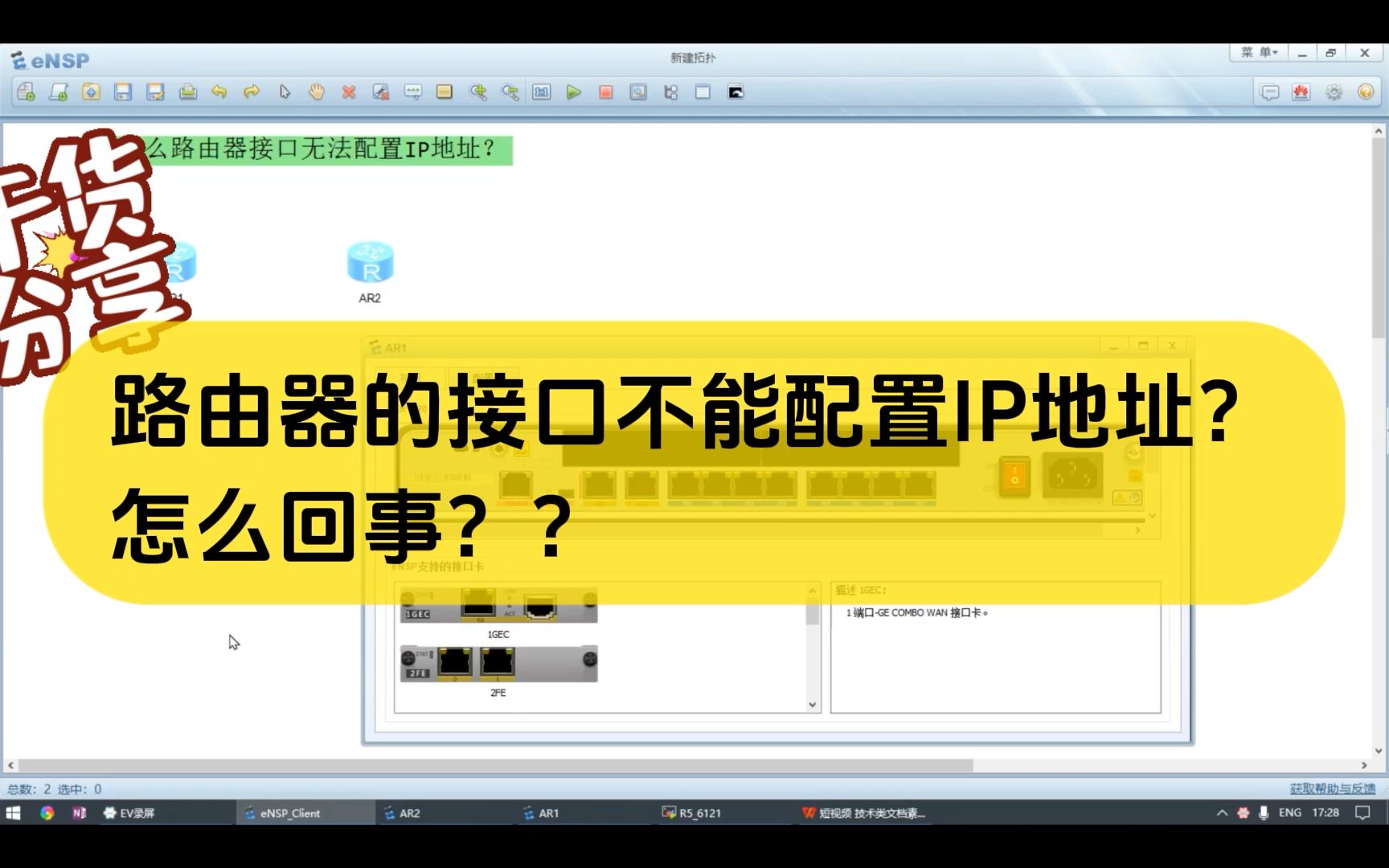Click the Save As toolbar icon
Screen dimensions: 1389x868
click(155, 92)
